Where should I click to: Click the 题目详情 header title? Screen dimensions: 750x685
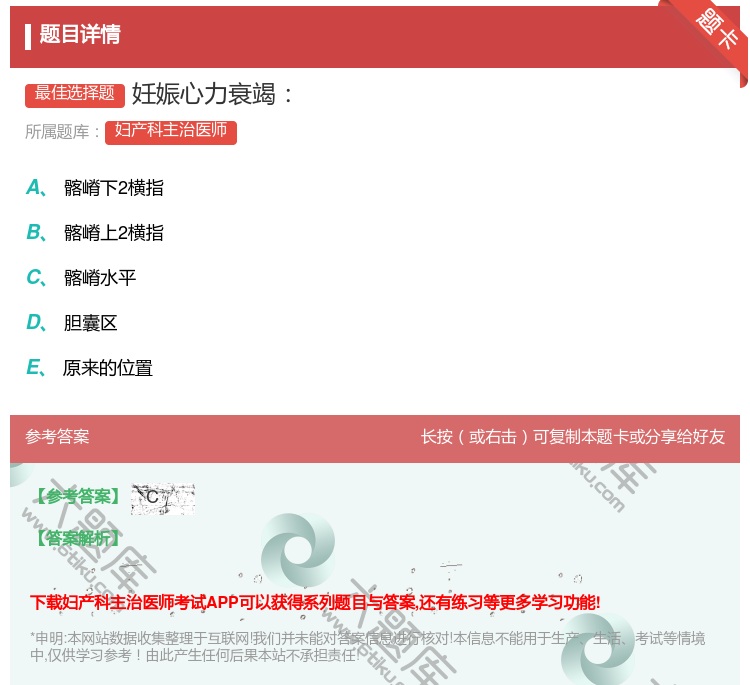coord(80,34)
